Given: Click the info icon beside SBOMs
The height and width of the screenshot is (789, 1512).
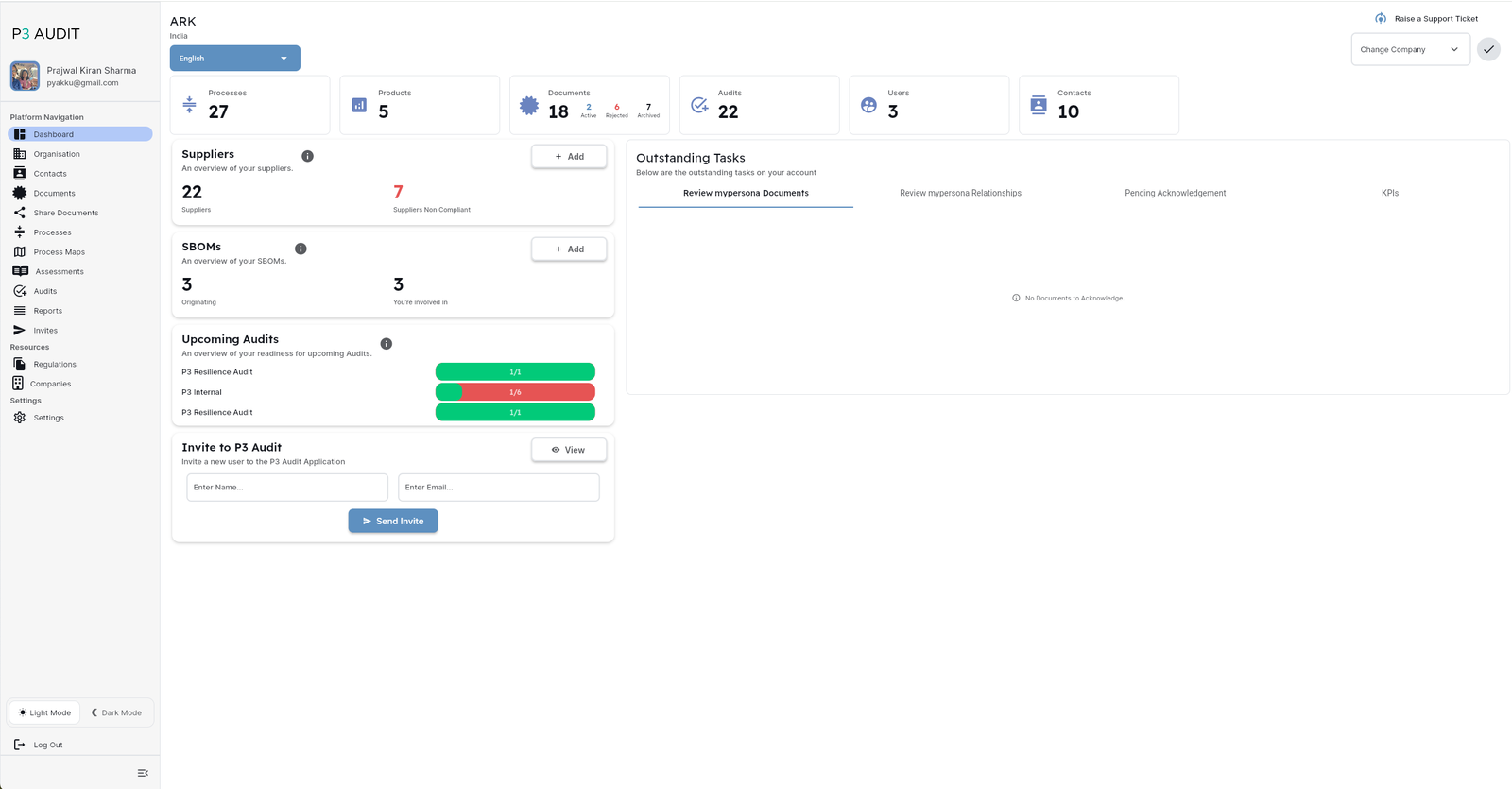Looking at the screenshot, I should [x=301, y=249].
